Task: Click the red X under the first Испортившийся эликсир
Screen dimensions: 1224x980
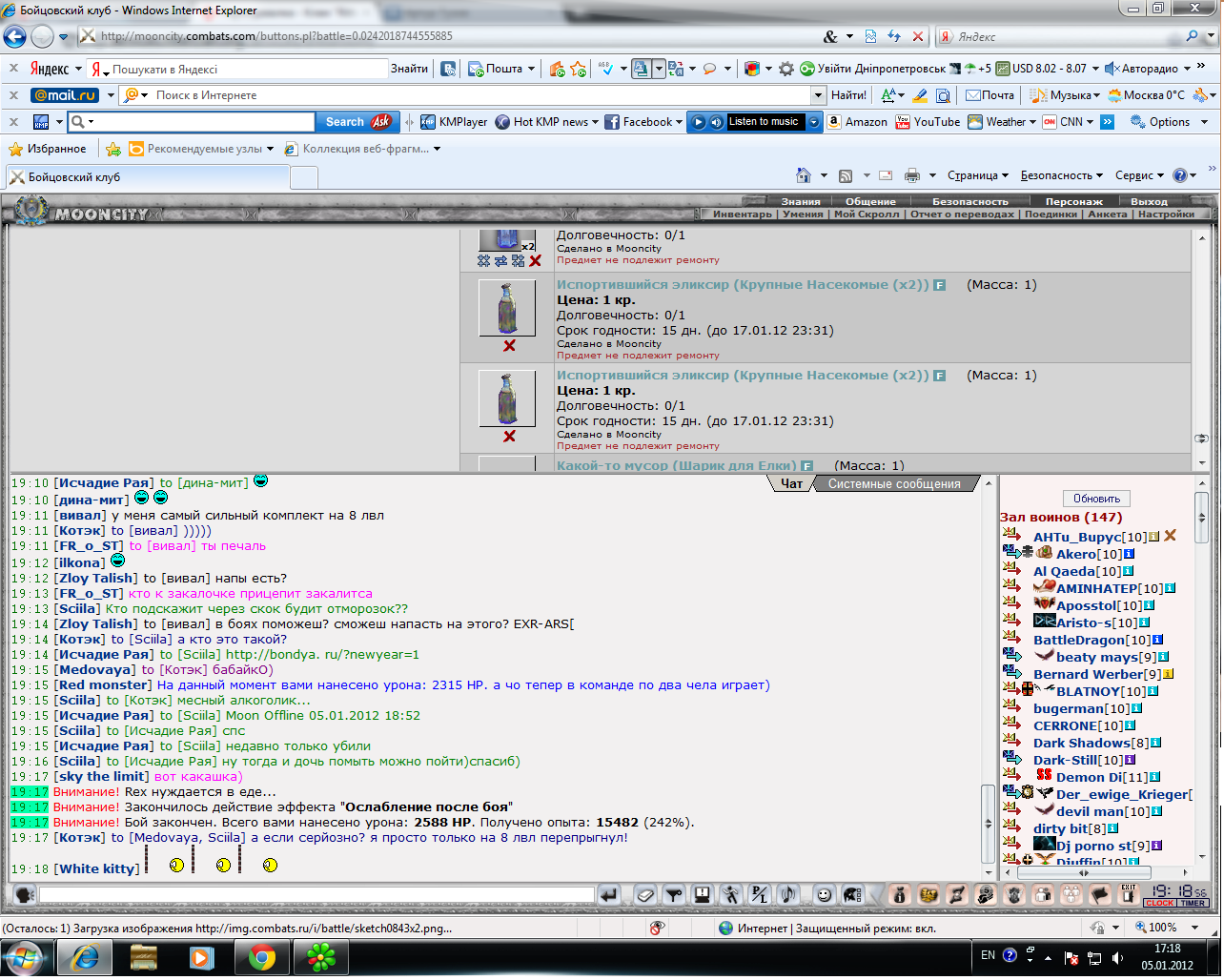Action: [509, 346]
